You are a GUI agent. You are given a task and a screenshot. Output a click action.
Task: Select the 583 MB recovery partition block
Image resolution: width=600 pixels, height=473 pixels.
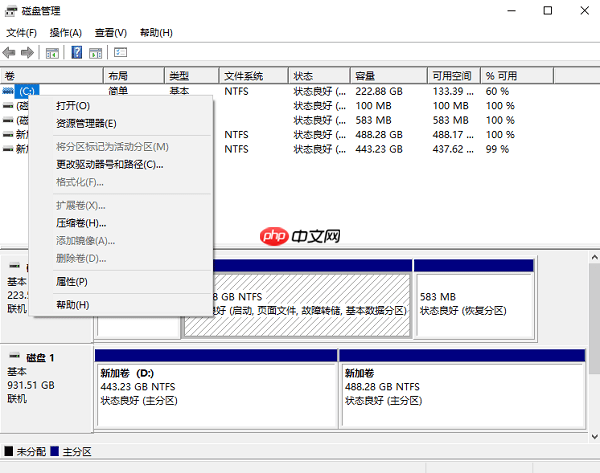(x=474, y=299)
